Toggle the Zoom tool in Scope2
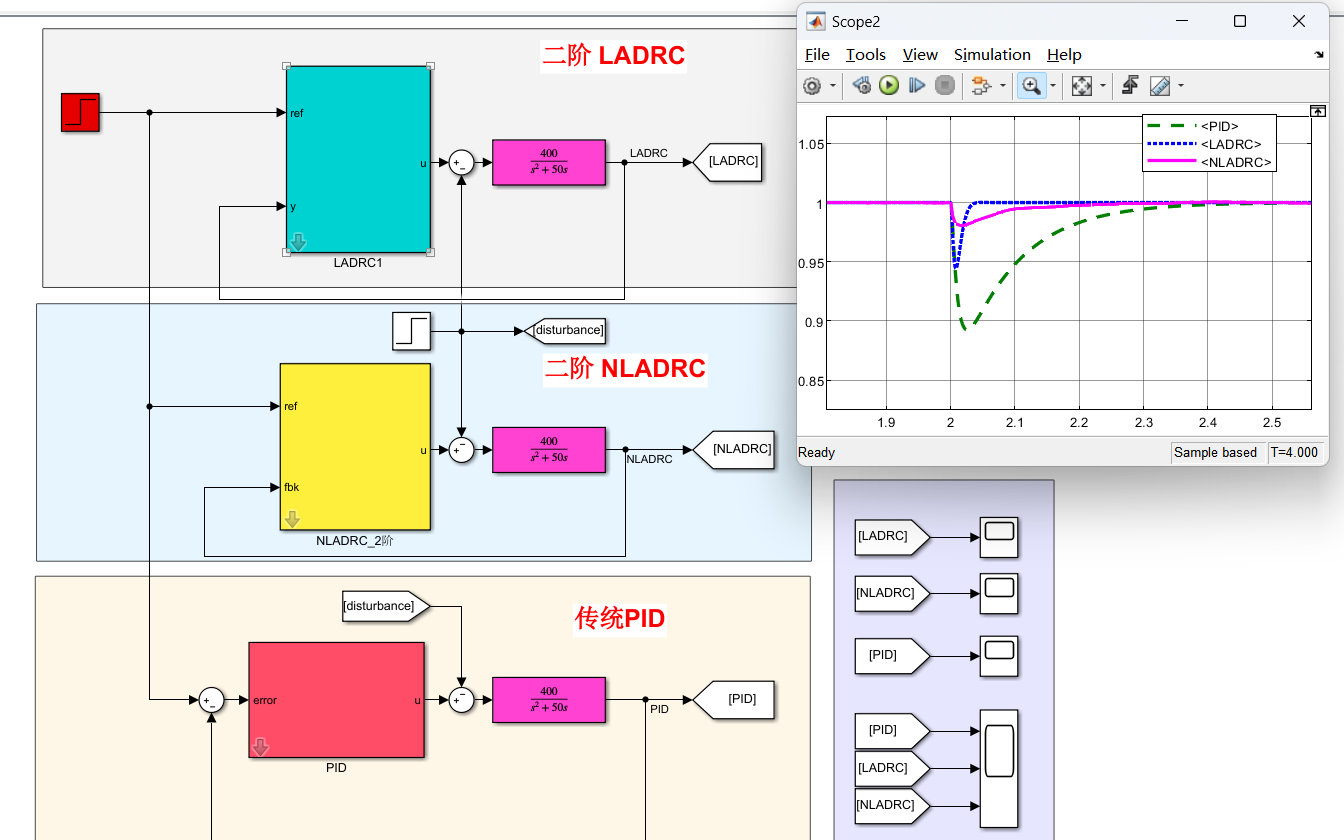This screenshot has width=1344, height=840. [x=1031, y=86]
